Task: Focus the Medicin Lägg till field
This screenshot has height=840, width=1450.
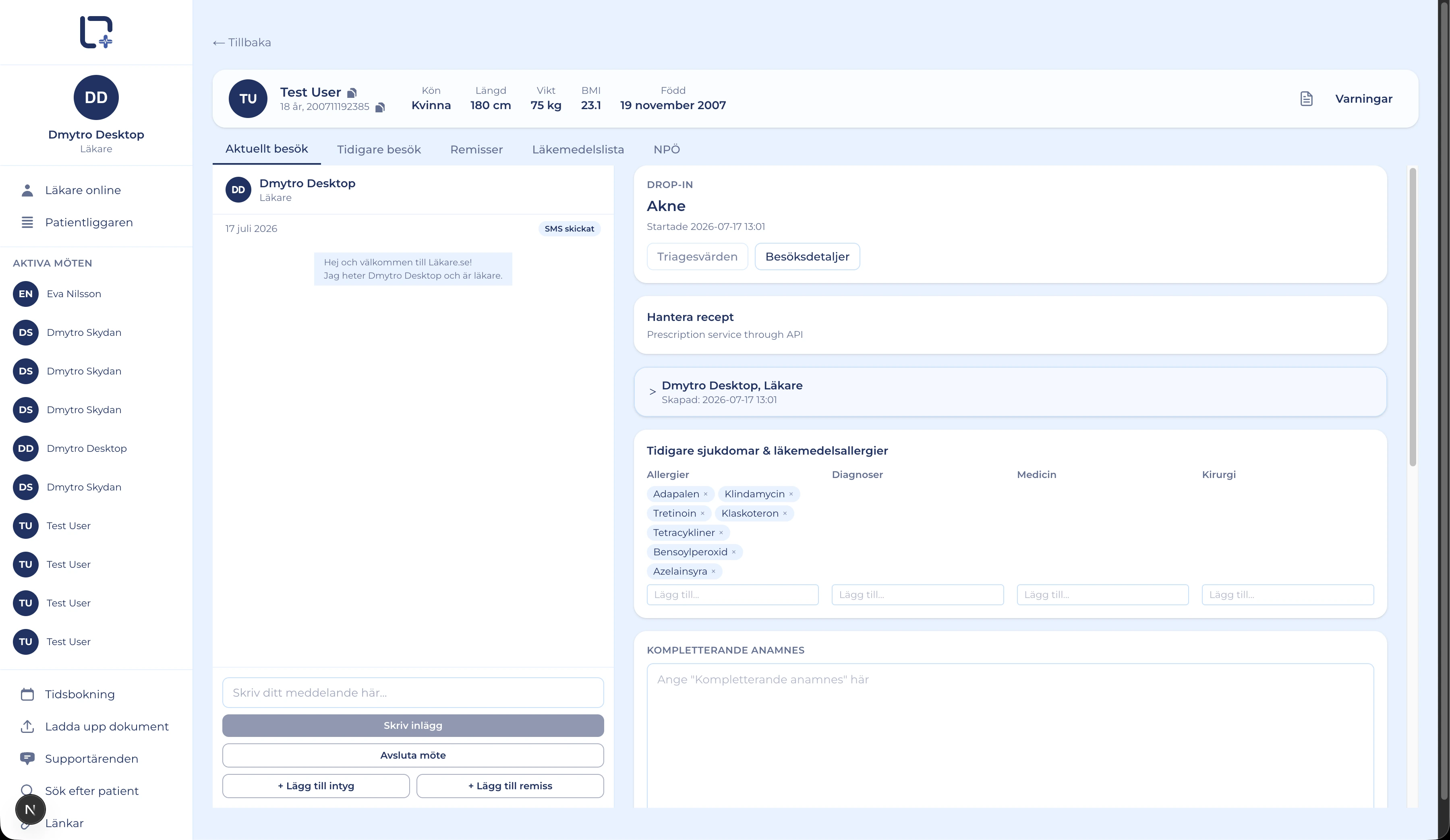Action: point(1102,595)
